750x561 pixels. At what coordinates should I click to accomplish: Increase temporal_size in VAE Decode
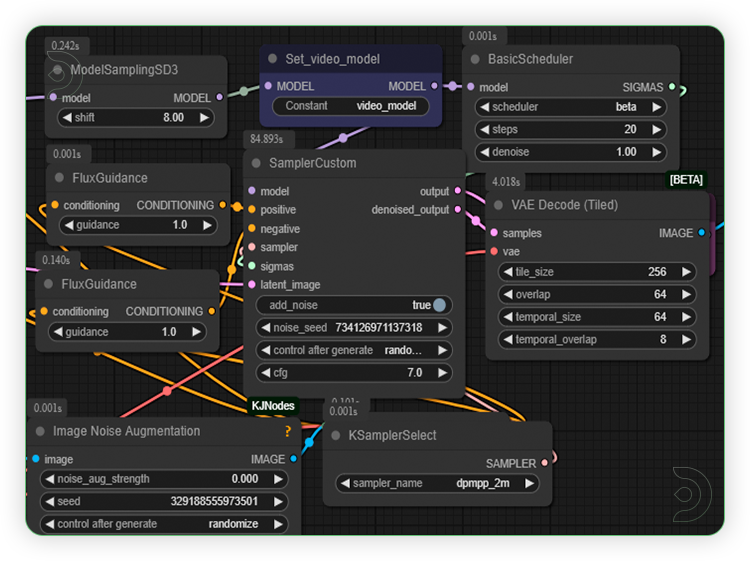(686, 317)
